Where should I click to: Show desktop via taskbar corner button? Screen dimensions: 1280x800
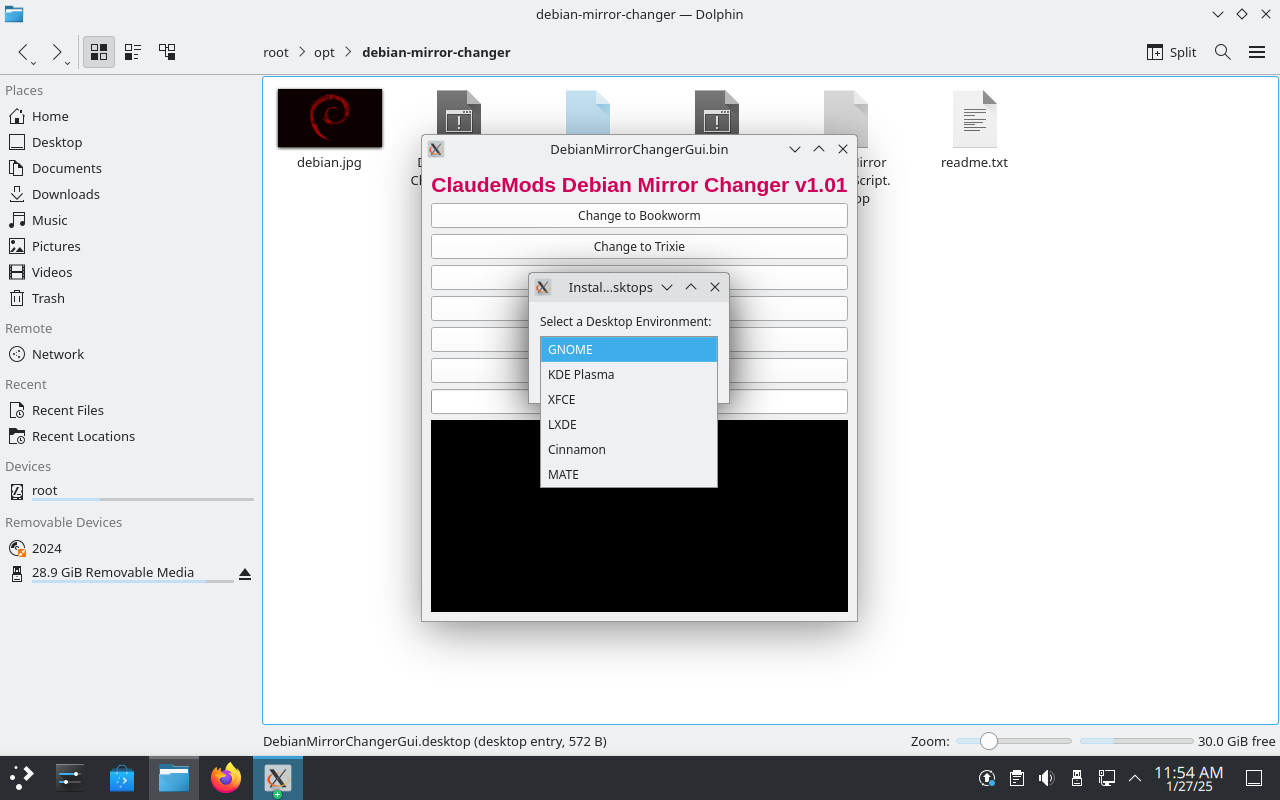[1253, 778]
